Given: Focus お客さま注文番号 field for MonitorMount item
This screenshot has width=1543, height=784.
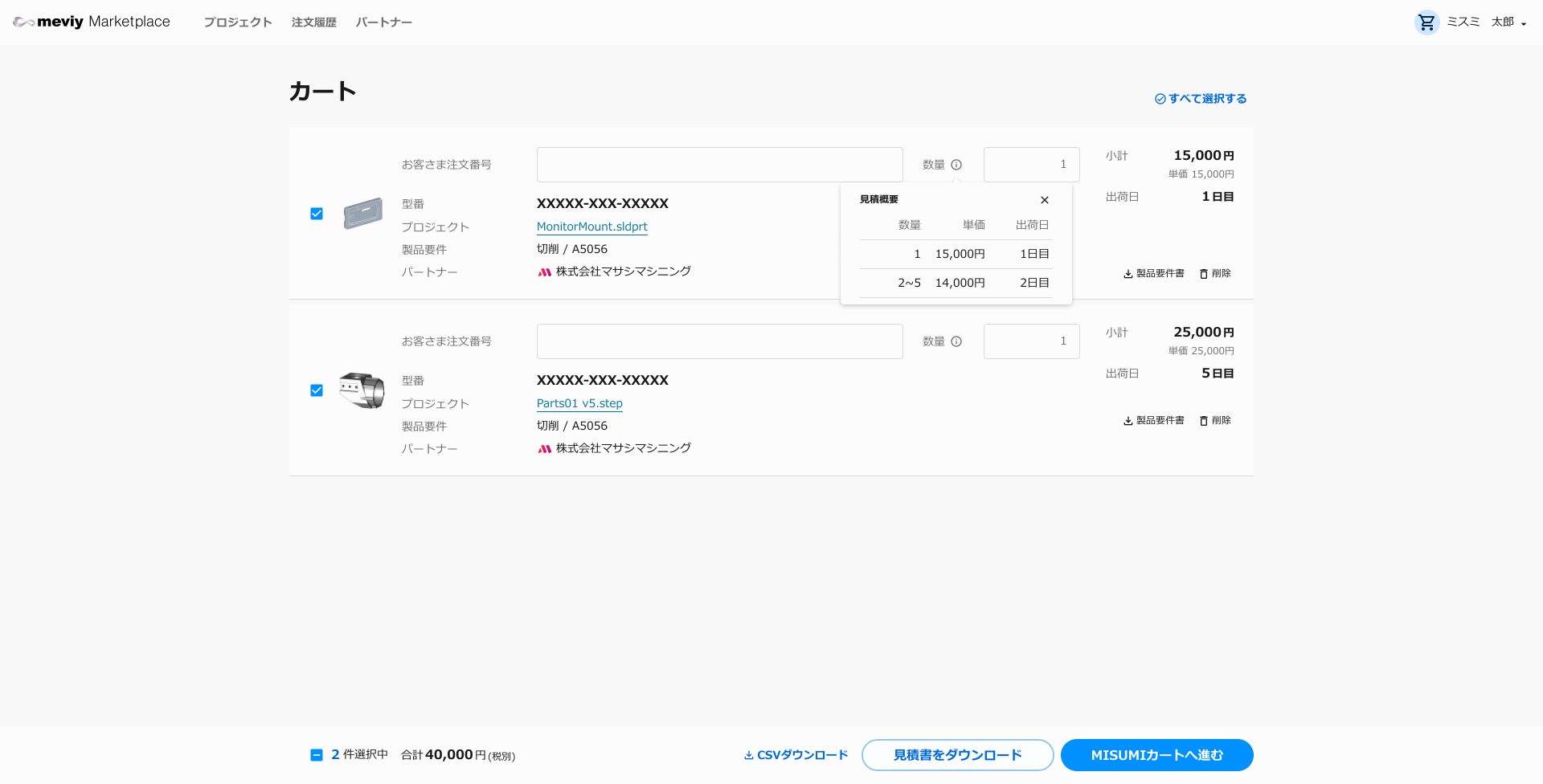Looking at the screenshot, I should [x=719, y=165].
